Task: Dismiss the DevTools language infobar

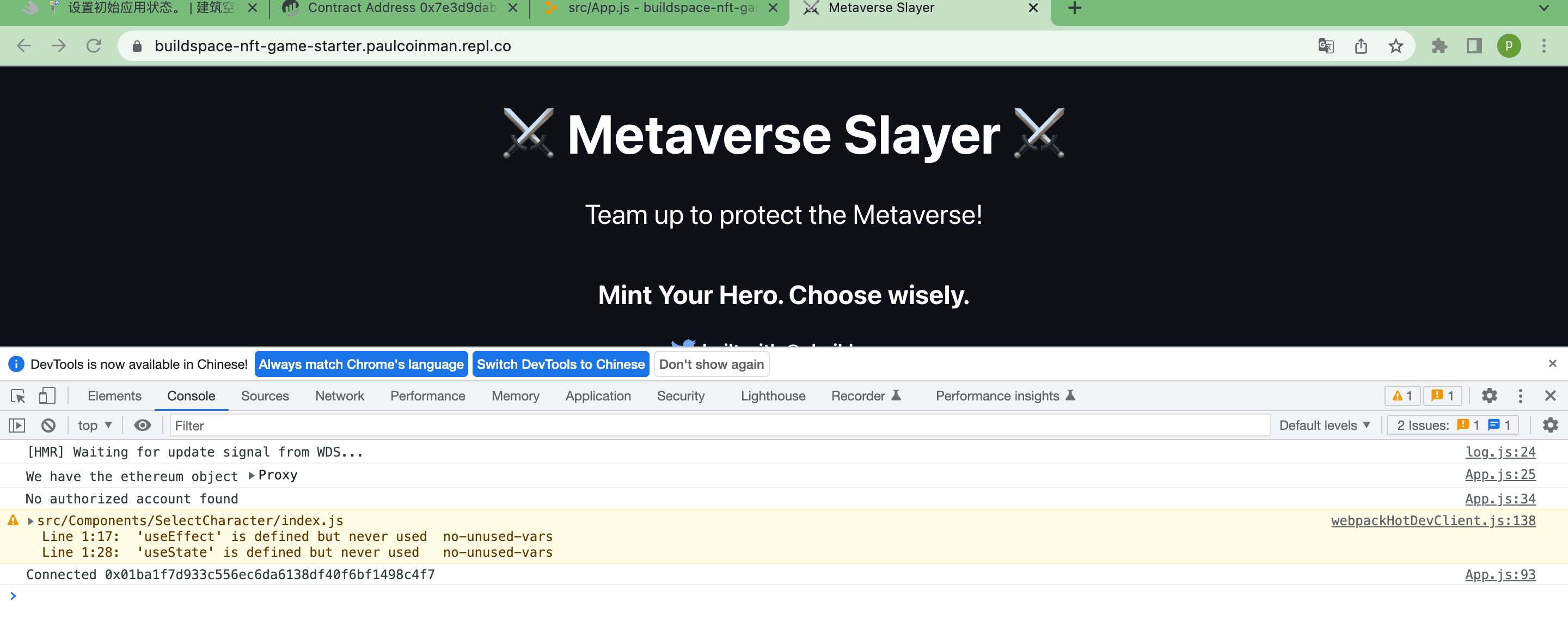Action: click(x=1552, y=363)
